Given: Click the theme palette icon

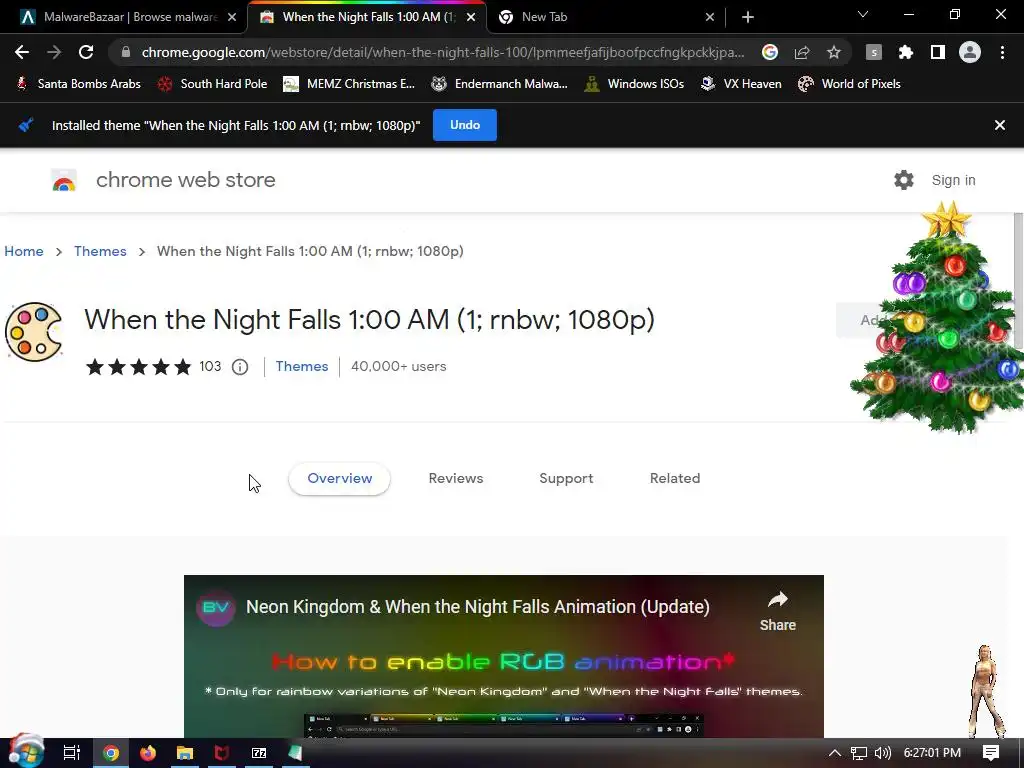Looking at the screenshot, I should point(33,332).
